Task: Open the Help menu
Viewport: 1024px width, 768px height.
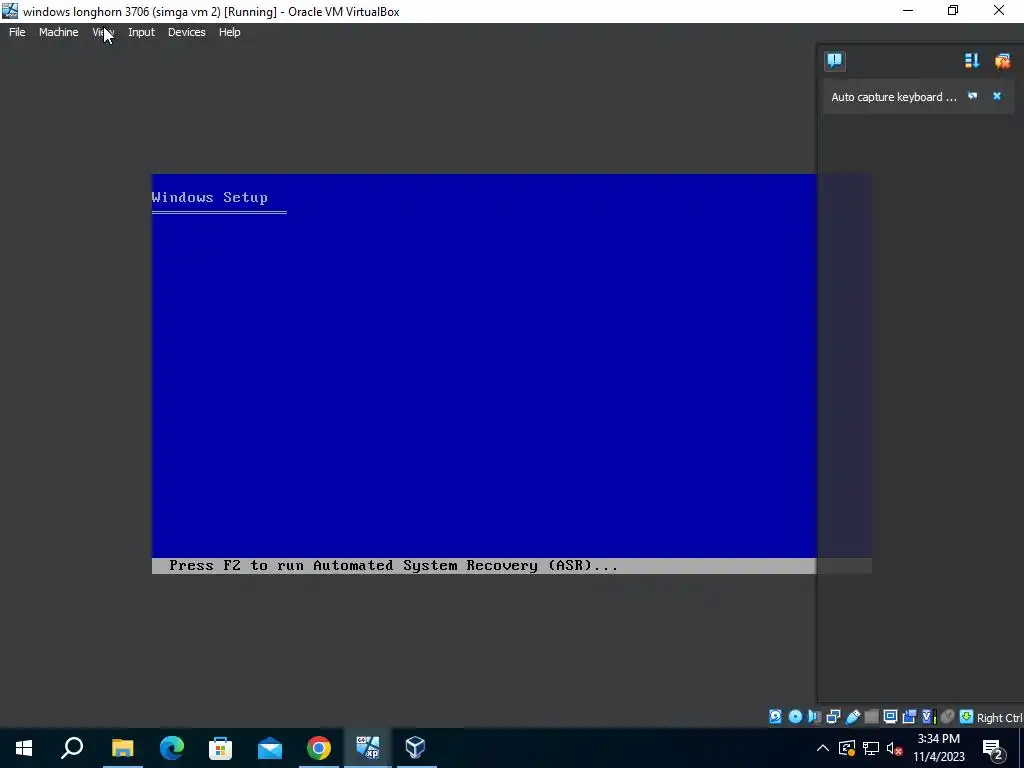Action: pyautogui.click(x=229, y=32)
